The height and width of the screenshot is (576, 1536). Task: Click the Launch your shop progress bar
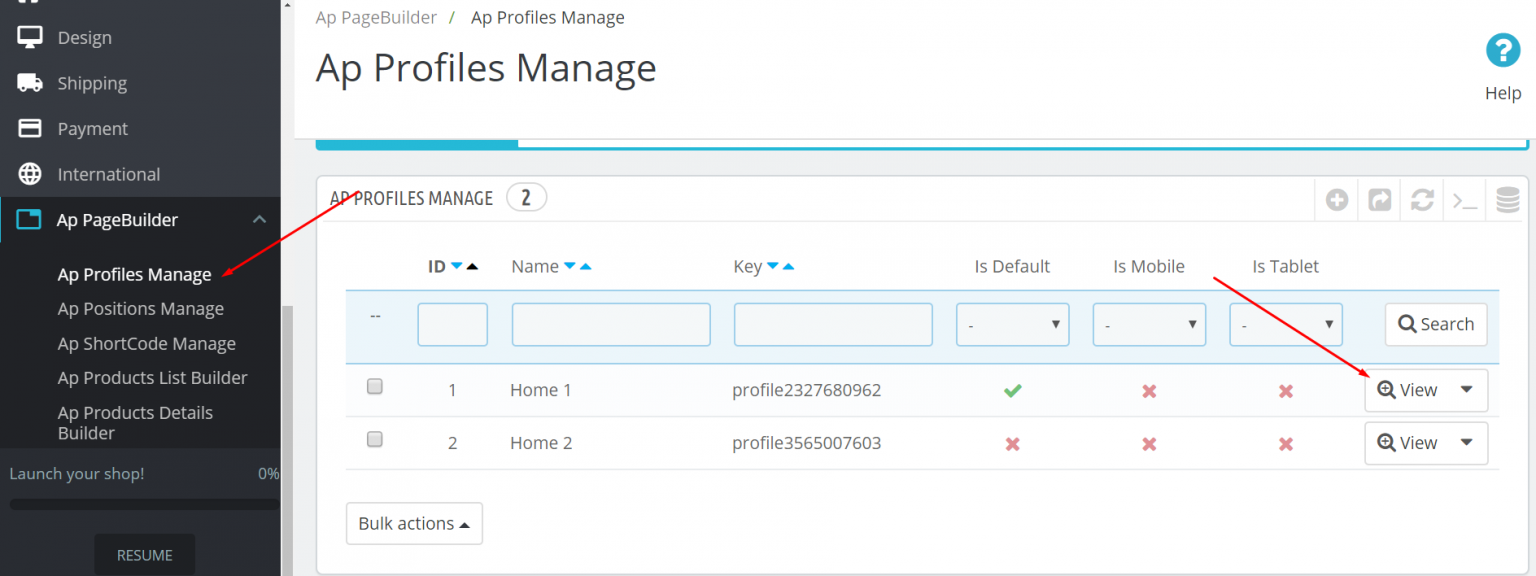click(143, 503)
